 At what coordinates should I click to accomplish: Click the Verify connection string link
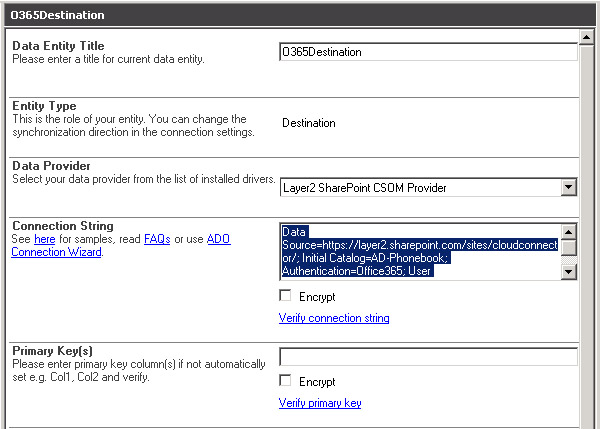[334, 318]
